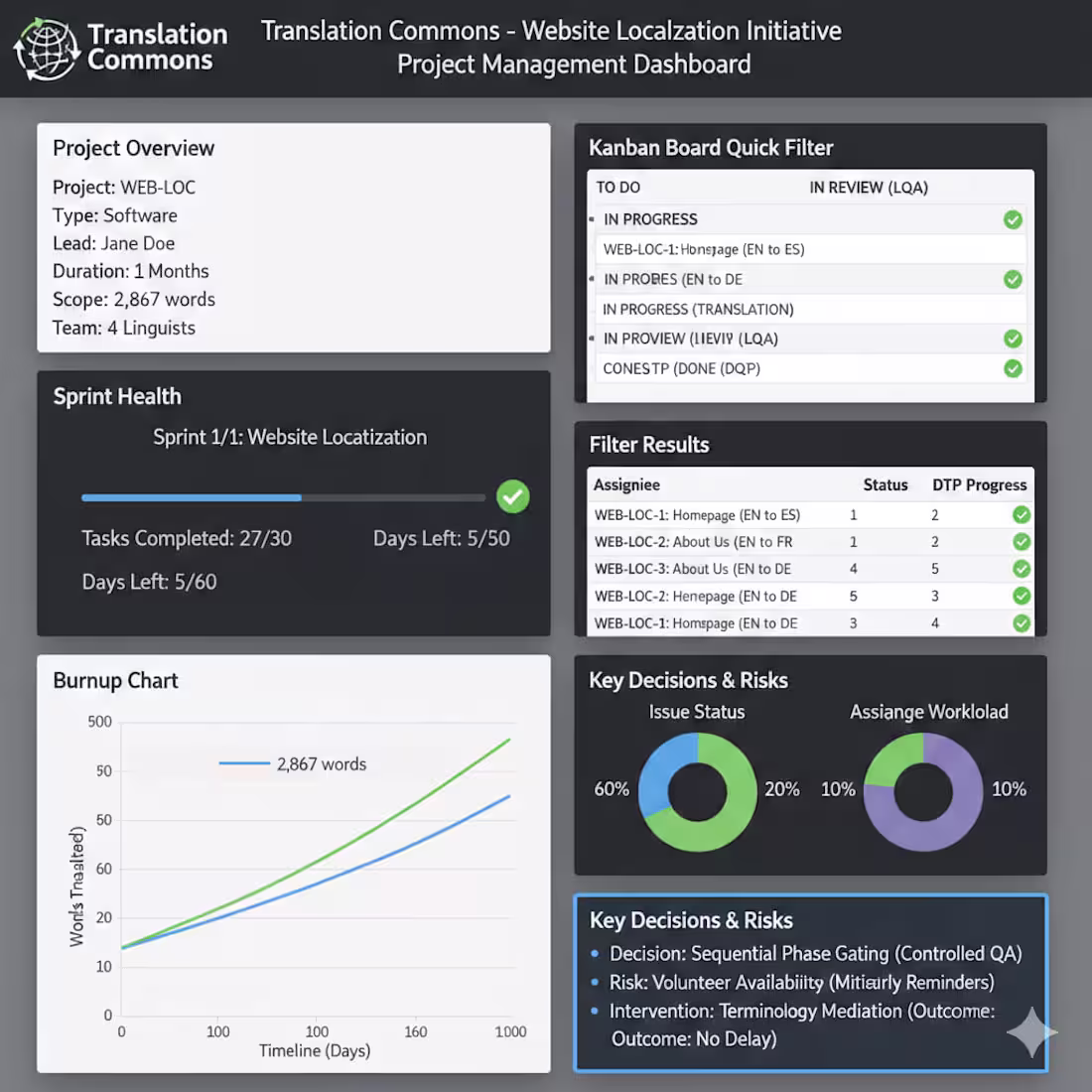Open the WEB-LOC-3: About Us (EN to DE result row
The width and height of the screenshot is (1092, 1092).
pos(810,569)
